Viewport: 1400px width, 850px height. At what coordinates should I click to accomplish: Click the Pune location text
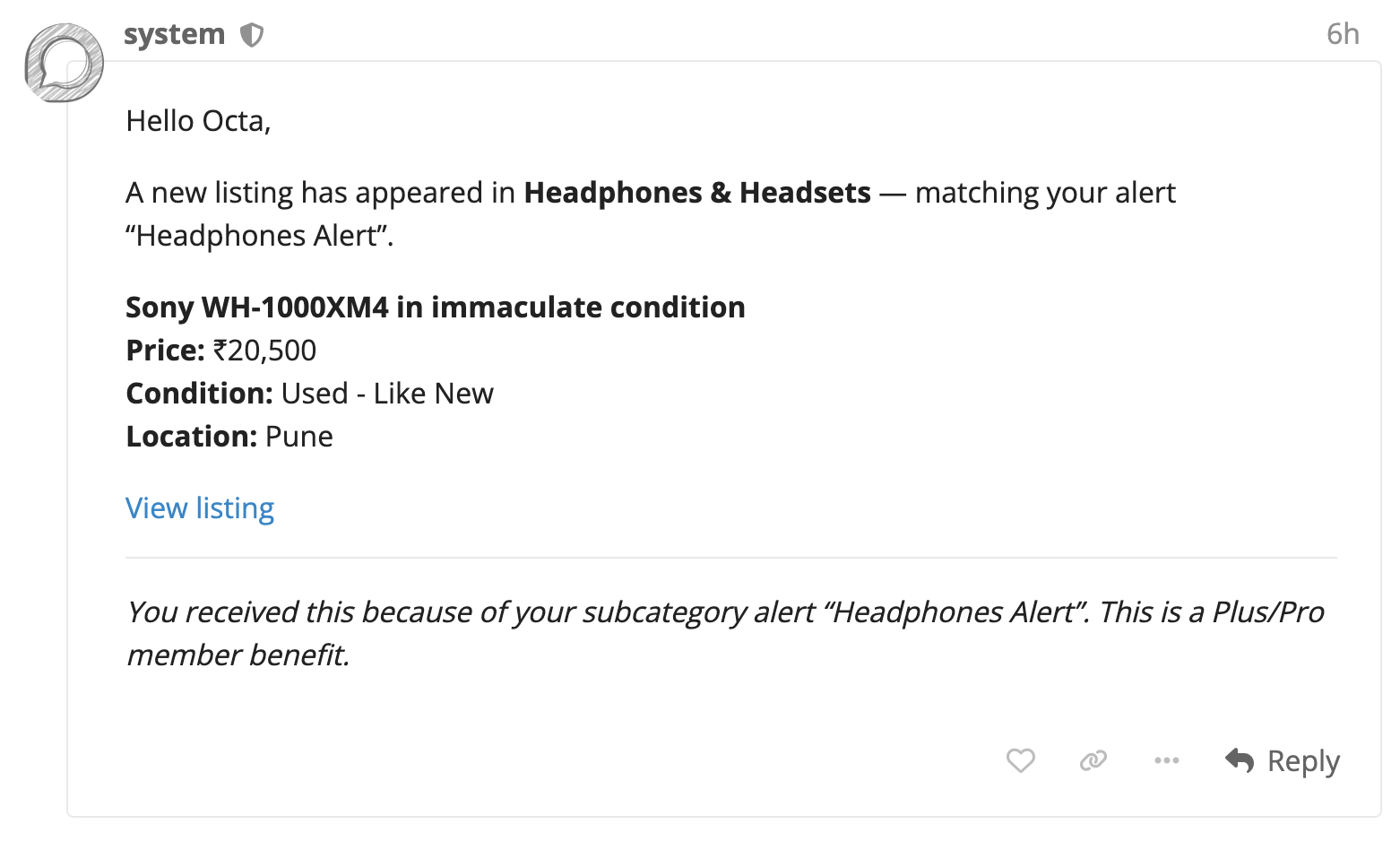tap(298, 437)
